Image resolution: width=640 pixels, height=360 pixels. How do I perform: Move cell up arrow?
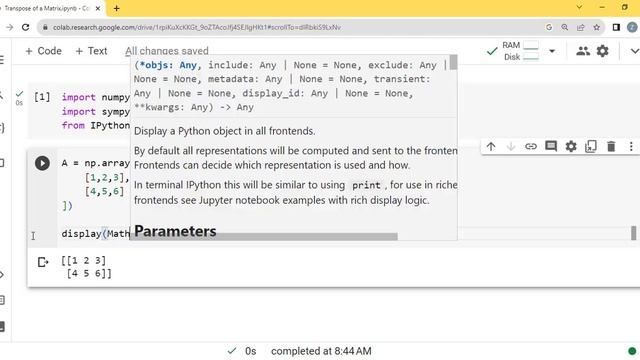[491, 146]
